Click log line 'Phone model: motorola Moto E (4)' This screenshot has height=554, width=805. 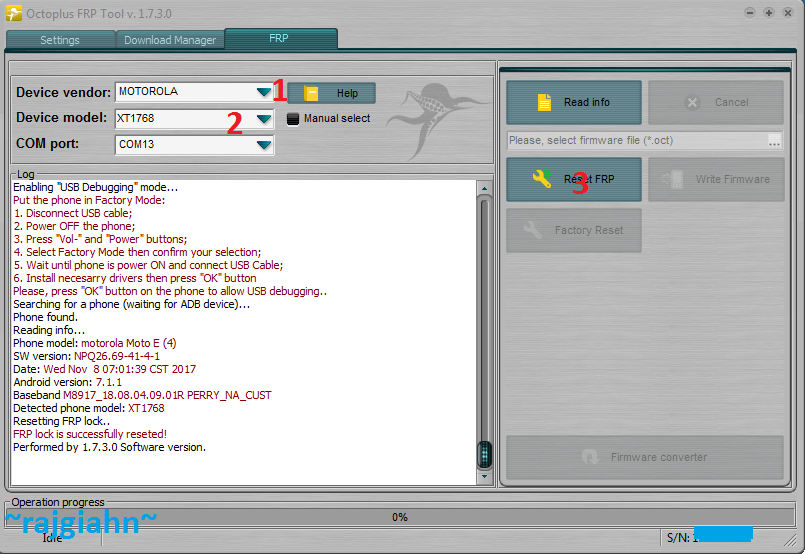(x=94, y=343)
